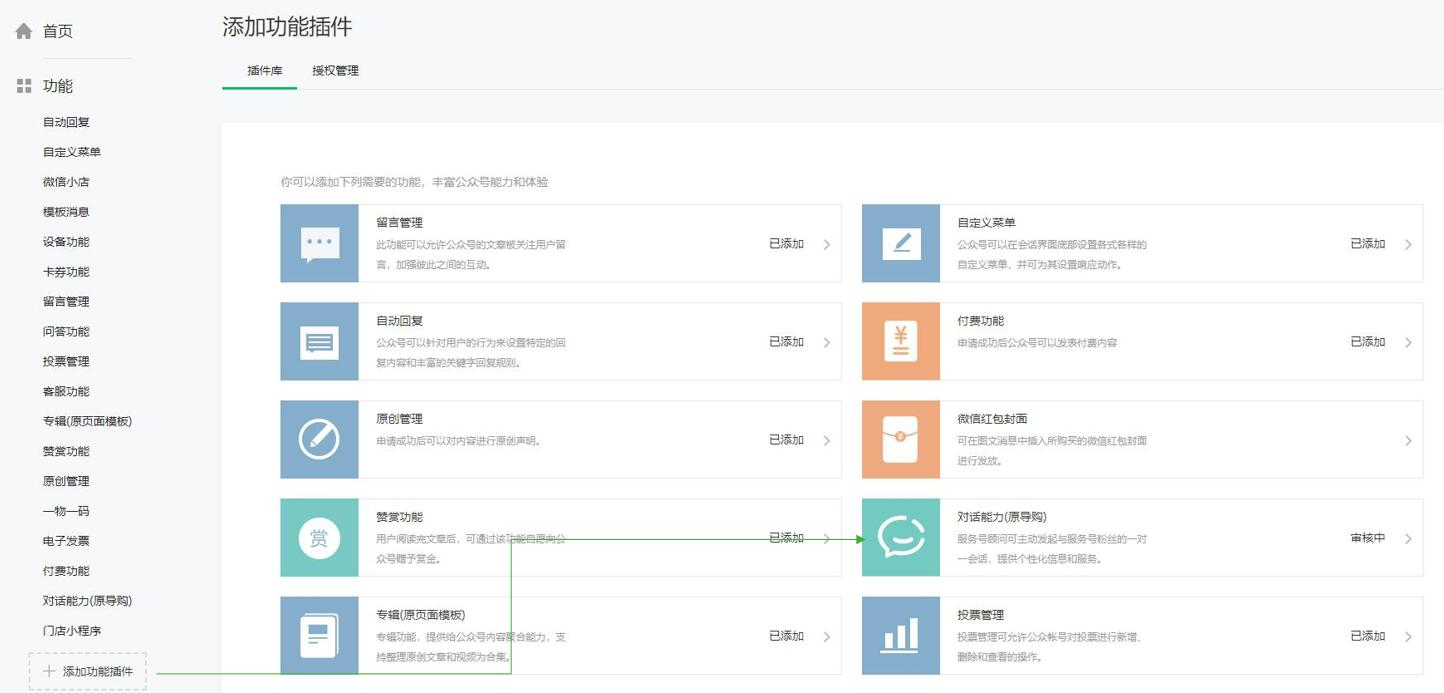The width and height of the screenshot is (1444, 693).
Task: Open 电子发票 from the sidebar
Action: [x=63, y=540]
